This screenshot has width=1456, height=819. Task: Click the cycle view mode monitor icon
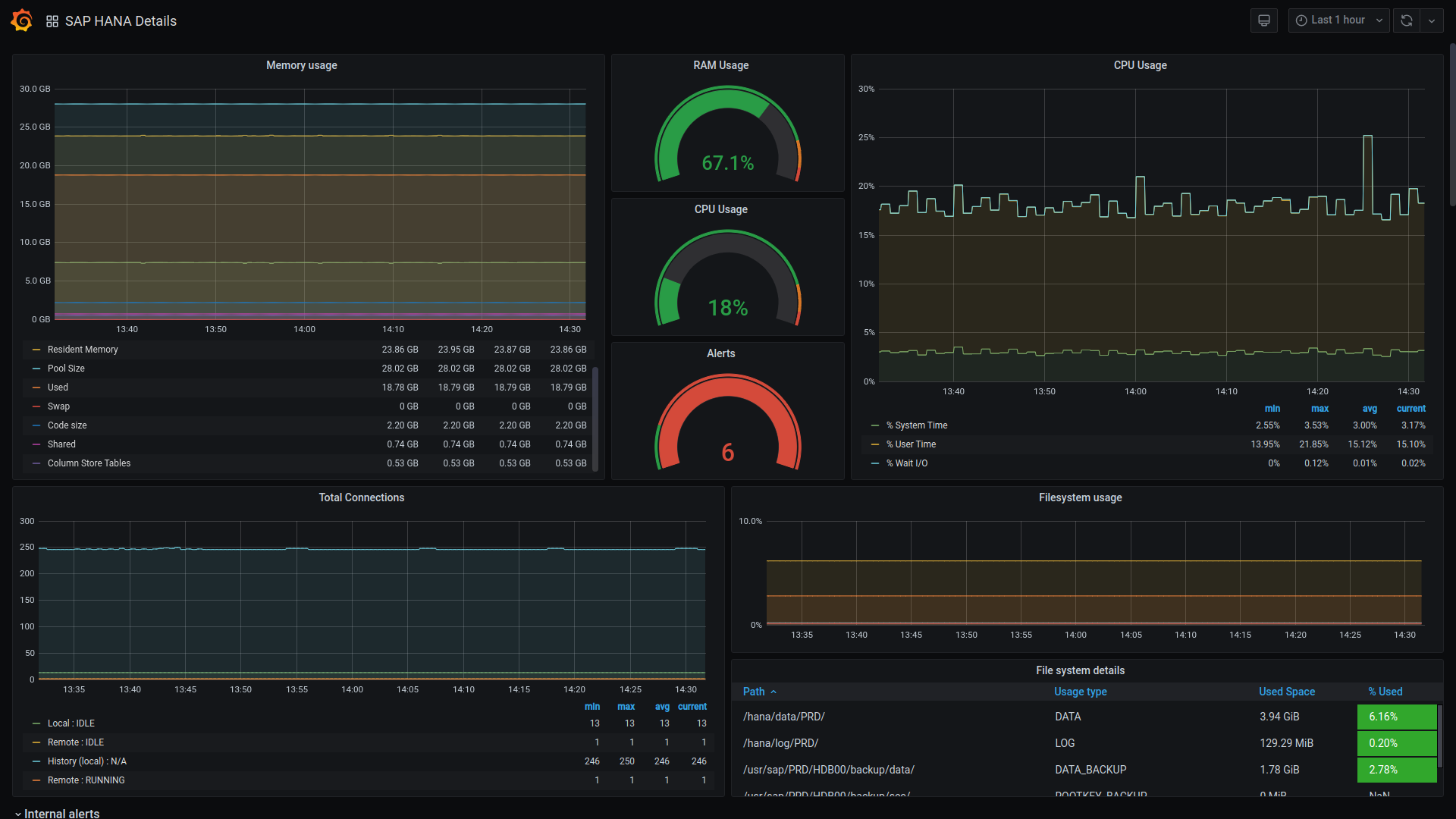tap(1263, 20)
